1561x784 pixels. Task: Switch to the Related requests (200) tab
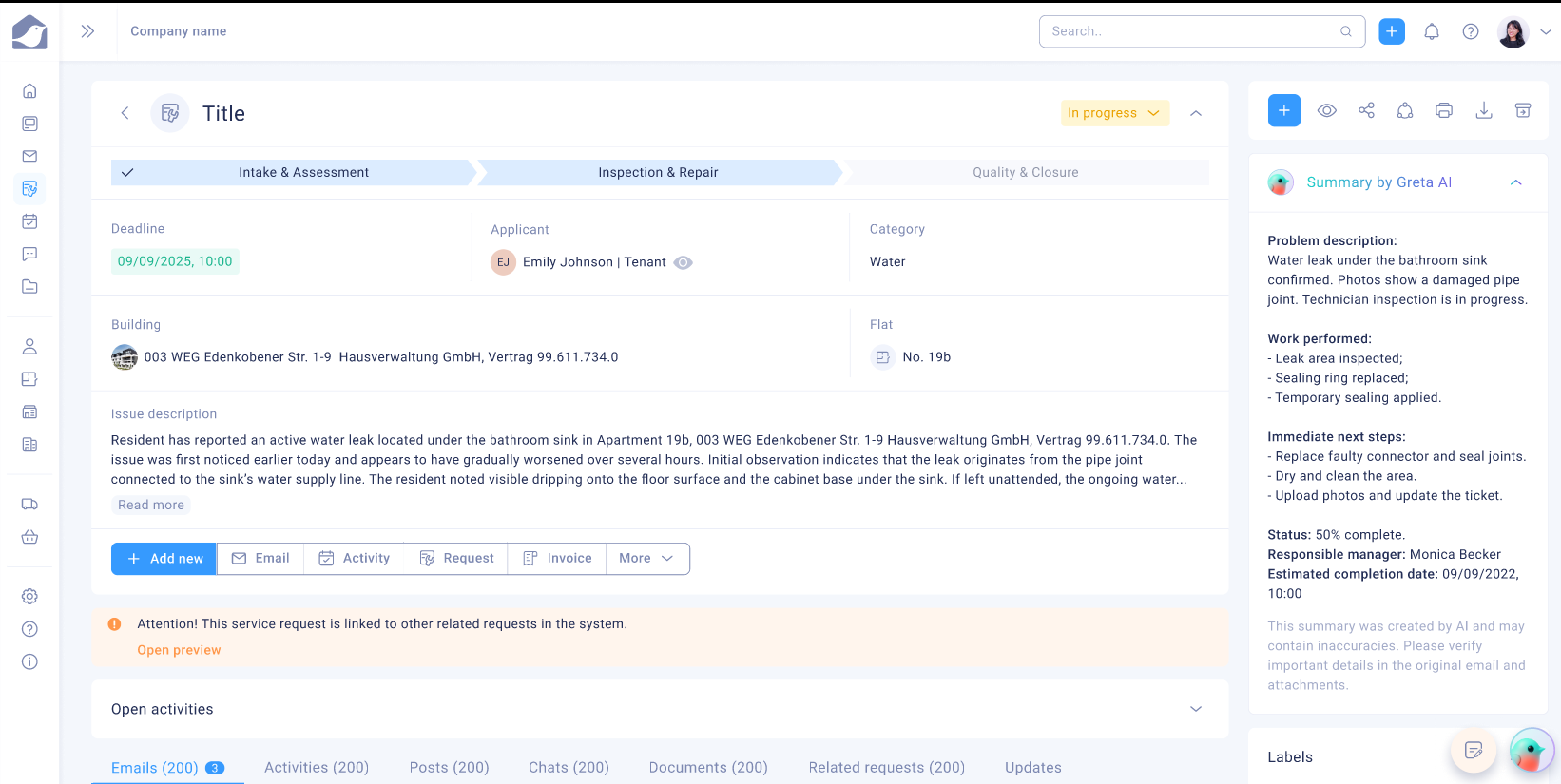[x=886, y=768]
